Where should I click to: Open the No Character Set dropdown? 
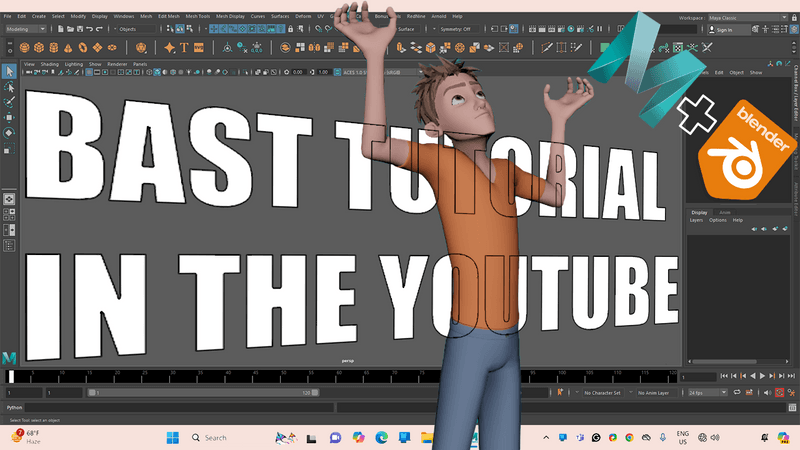pos(602,393)
